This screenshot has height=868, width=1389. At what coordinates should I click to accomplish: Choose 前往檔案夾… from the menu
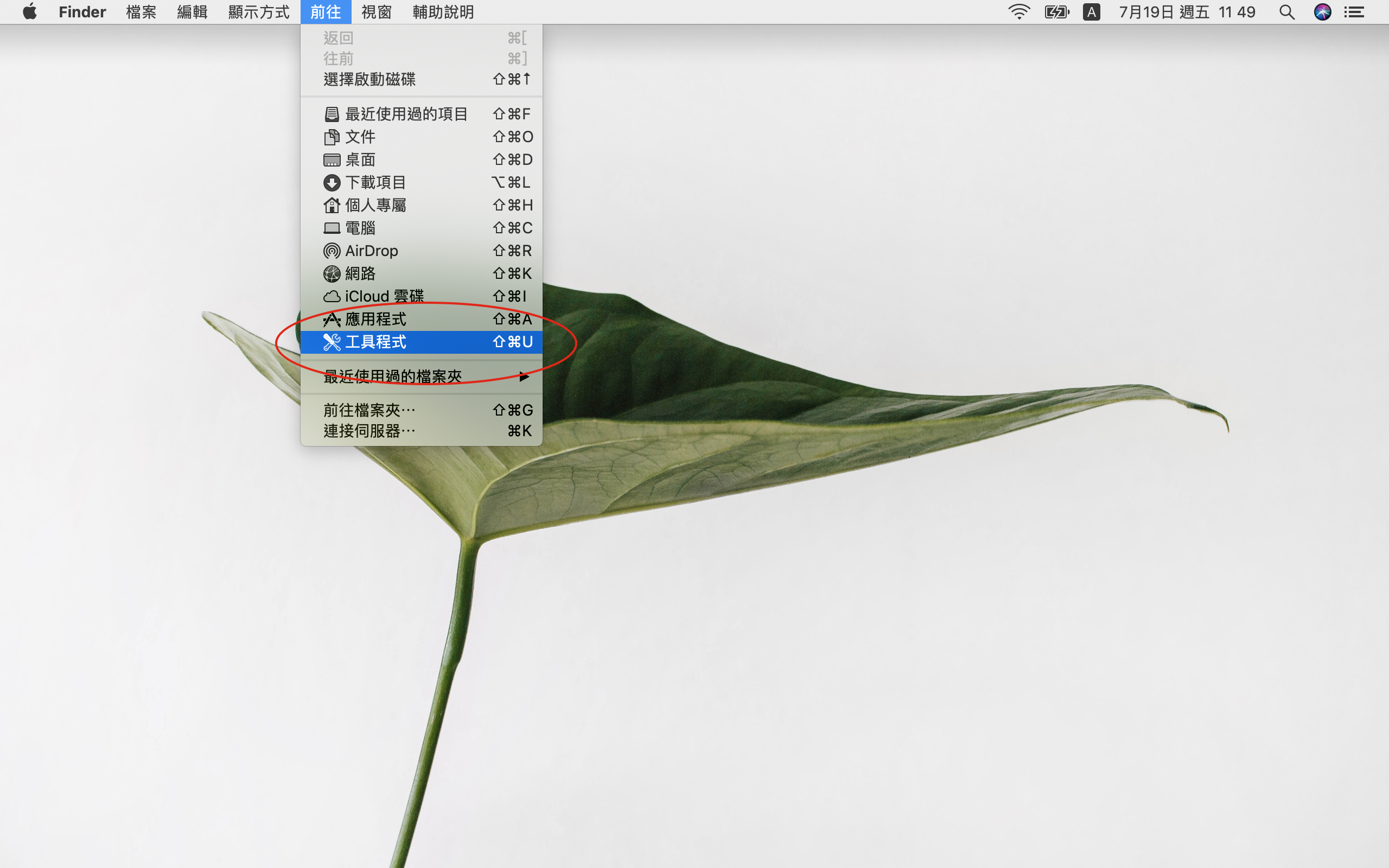pos(421,411)
